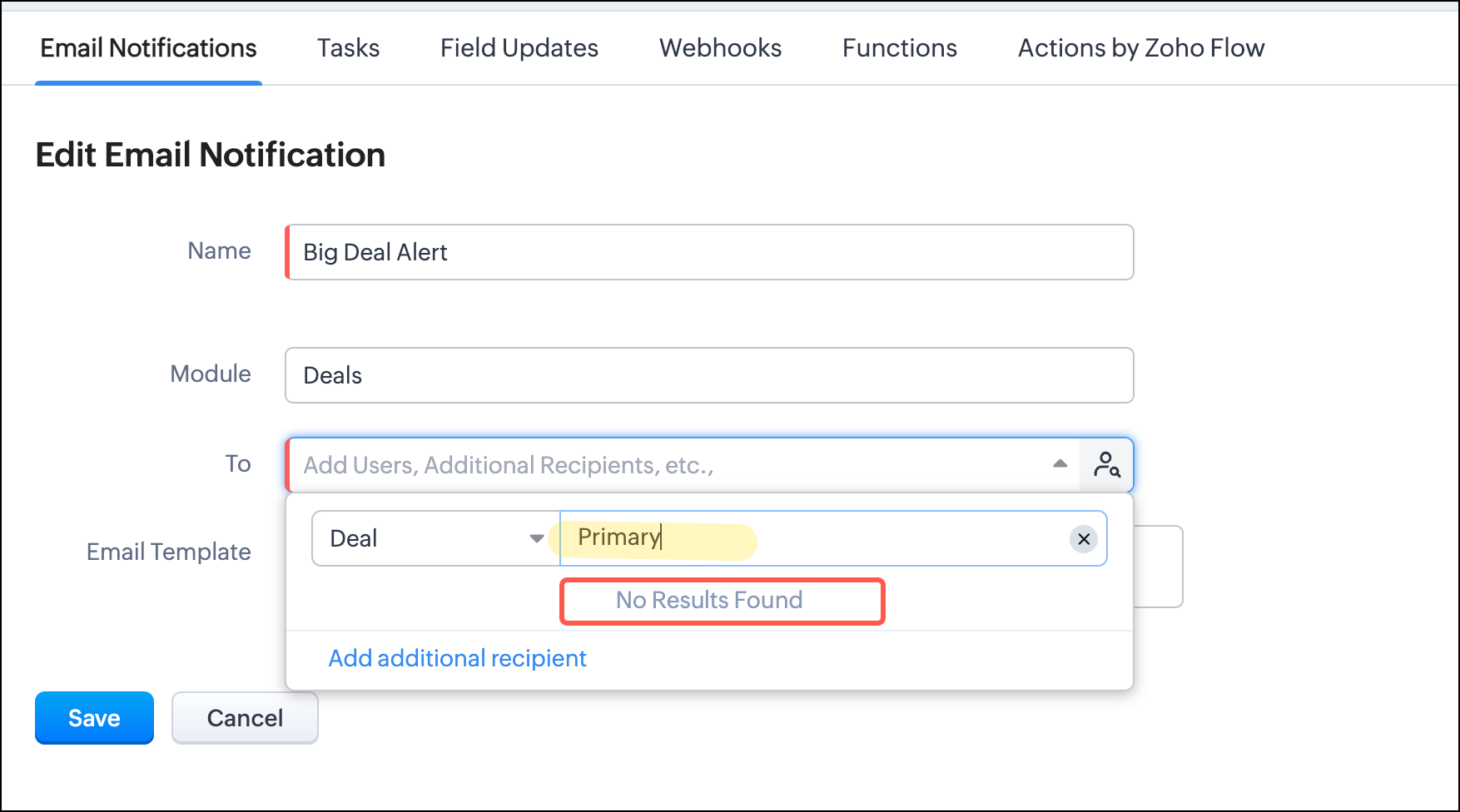Click the Email Template field edge
The height and width of the screenshot is (812, 1460).
point(1160,567)
